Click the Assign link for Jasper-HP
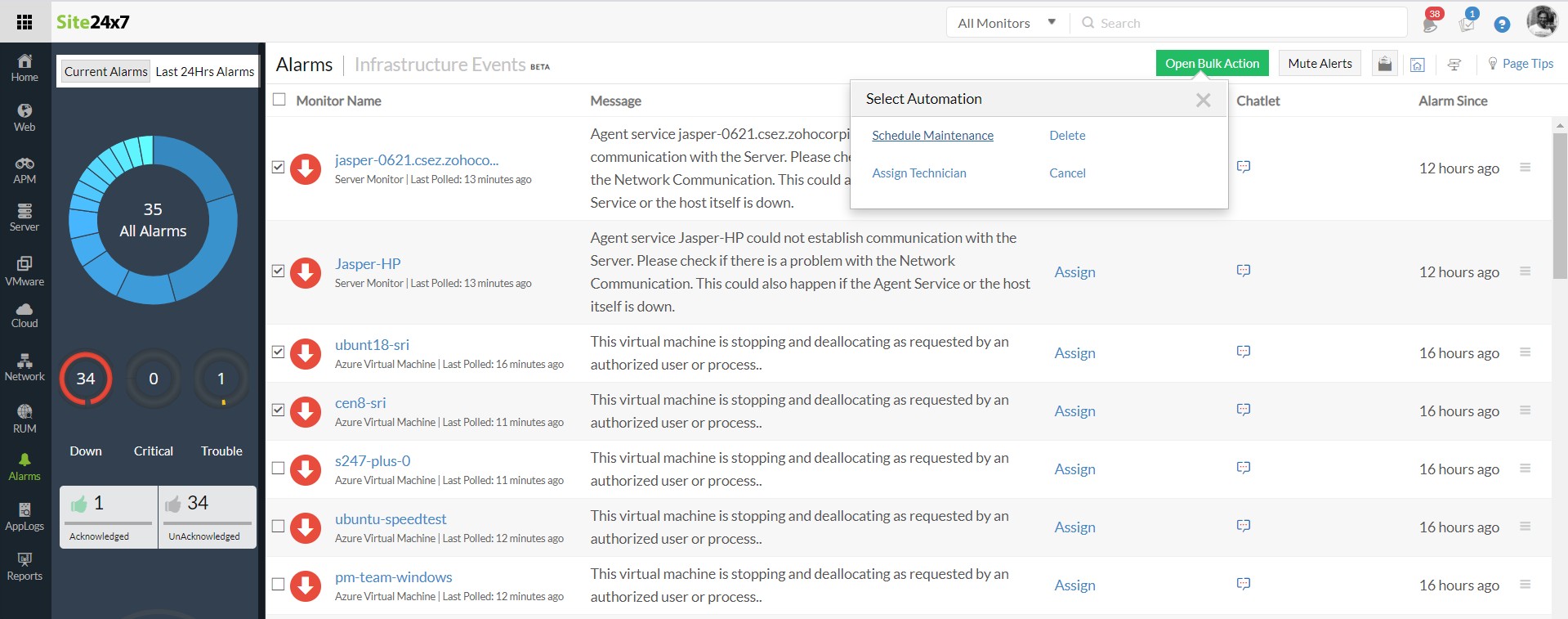 click(x=1074, y=272)
